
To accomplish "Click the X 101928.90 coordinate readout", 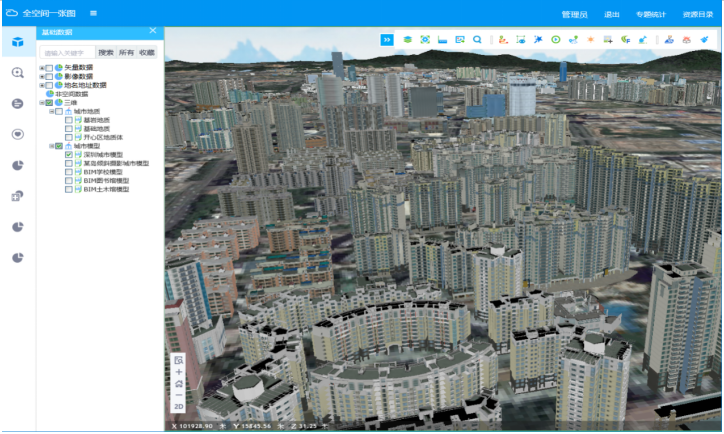I will click(192, 426).
